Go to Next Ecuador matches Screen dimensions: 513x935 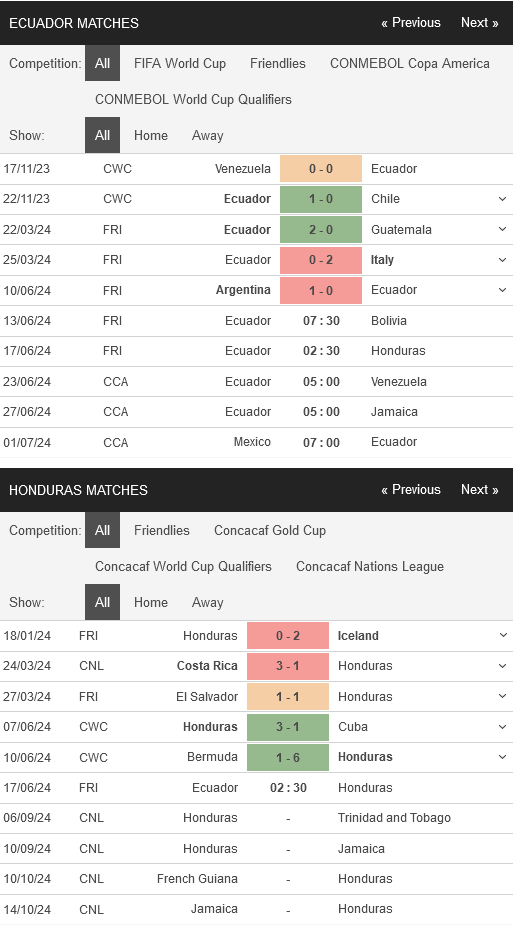tap(480, 23)
